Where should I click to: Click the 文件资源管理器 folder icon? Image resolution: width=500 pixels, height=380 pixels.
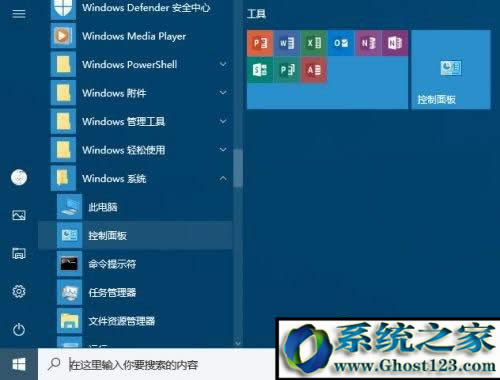[69, 321]
